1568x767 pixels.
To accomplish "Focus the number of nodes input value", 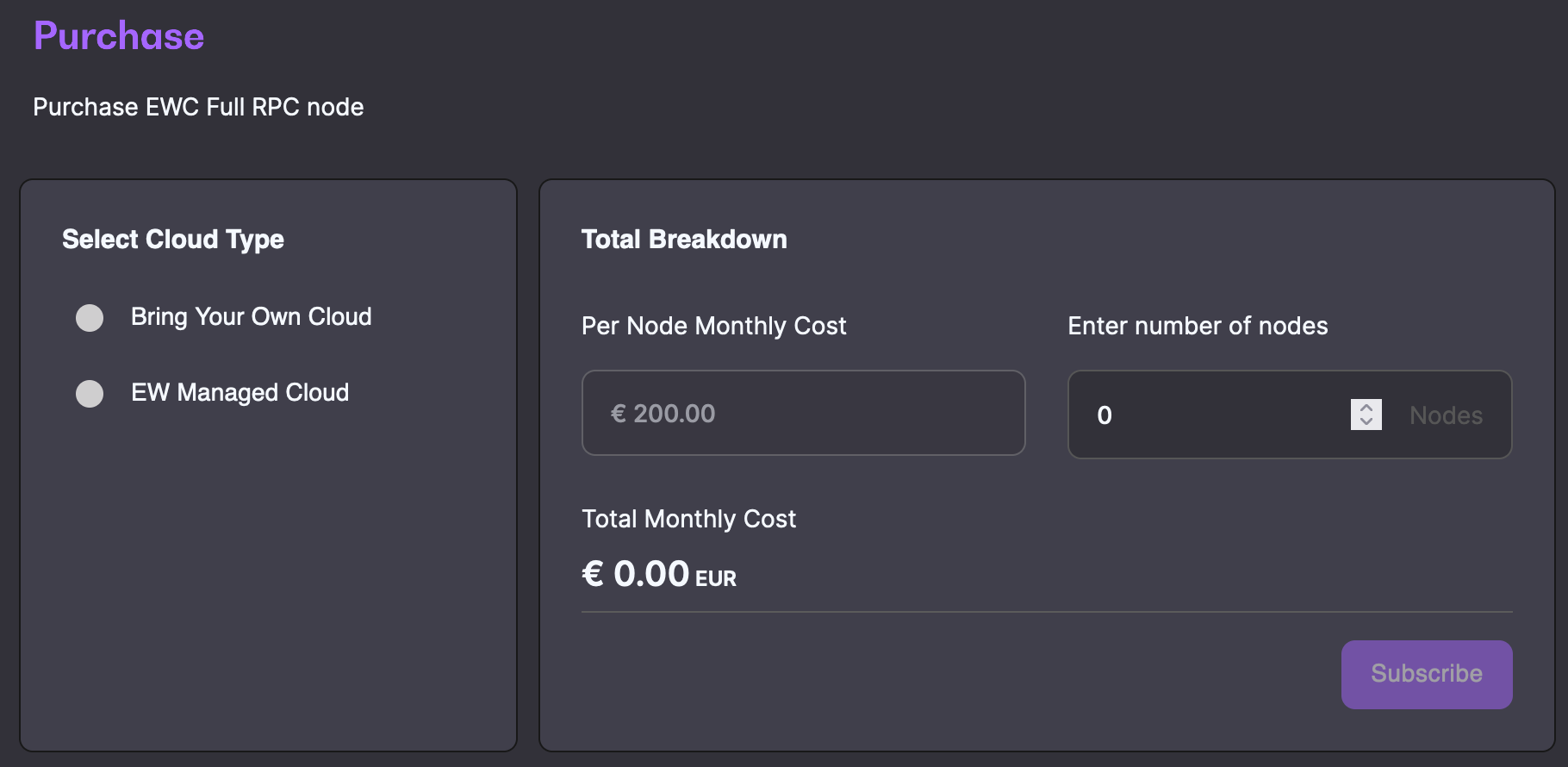I will (1206, 415).
